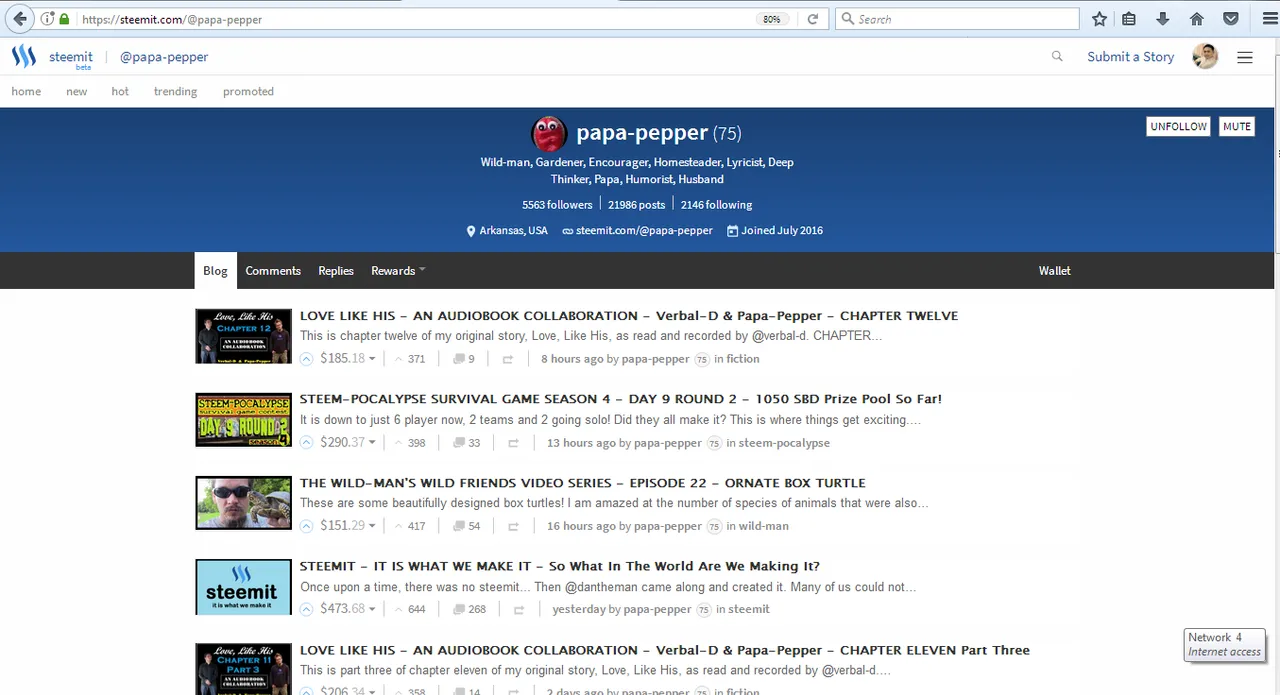
Task: Open the fiction tag on Chapter Twelve post
Action: (x=743, y=359)
